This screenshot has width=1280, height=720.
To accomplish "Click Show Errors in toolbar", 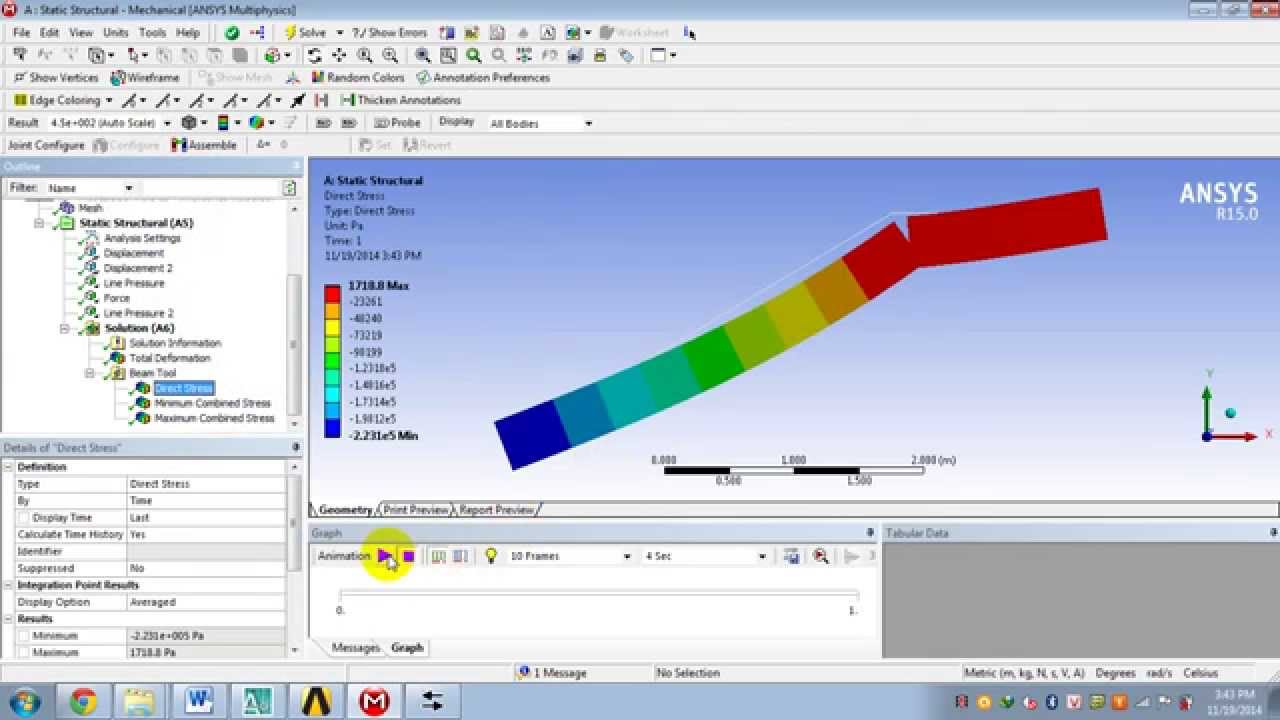I will 390,33.
